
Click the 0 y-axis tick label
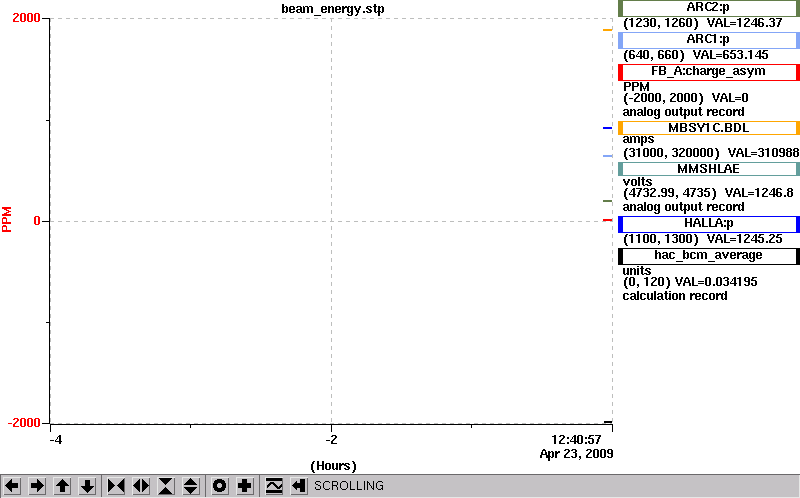coord(37,221)
